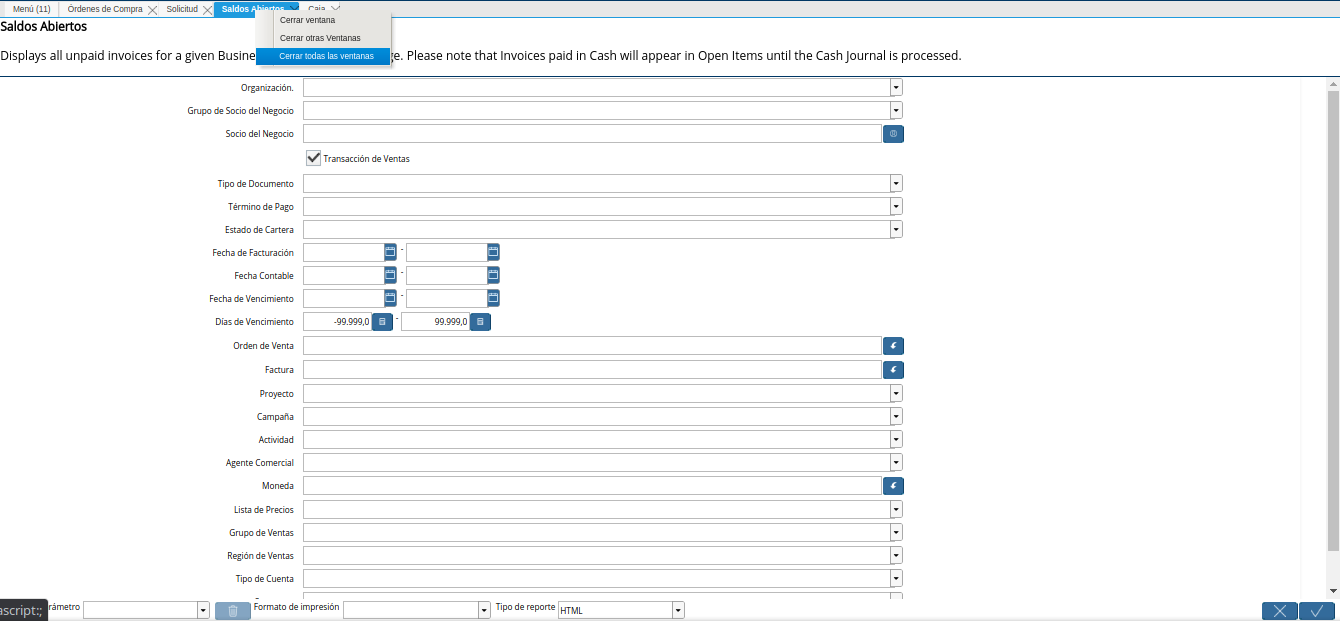Expand the Organización dropdown
Screen dimensions: 1340x621
click(x=896, y=87)
